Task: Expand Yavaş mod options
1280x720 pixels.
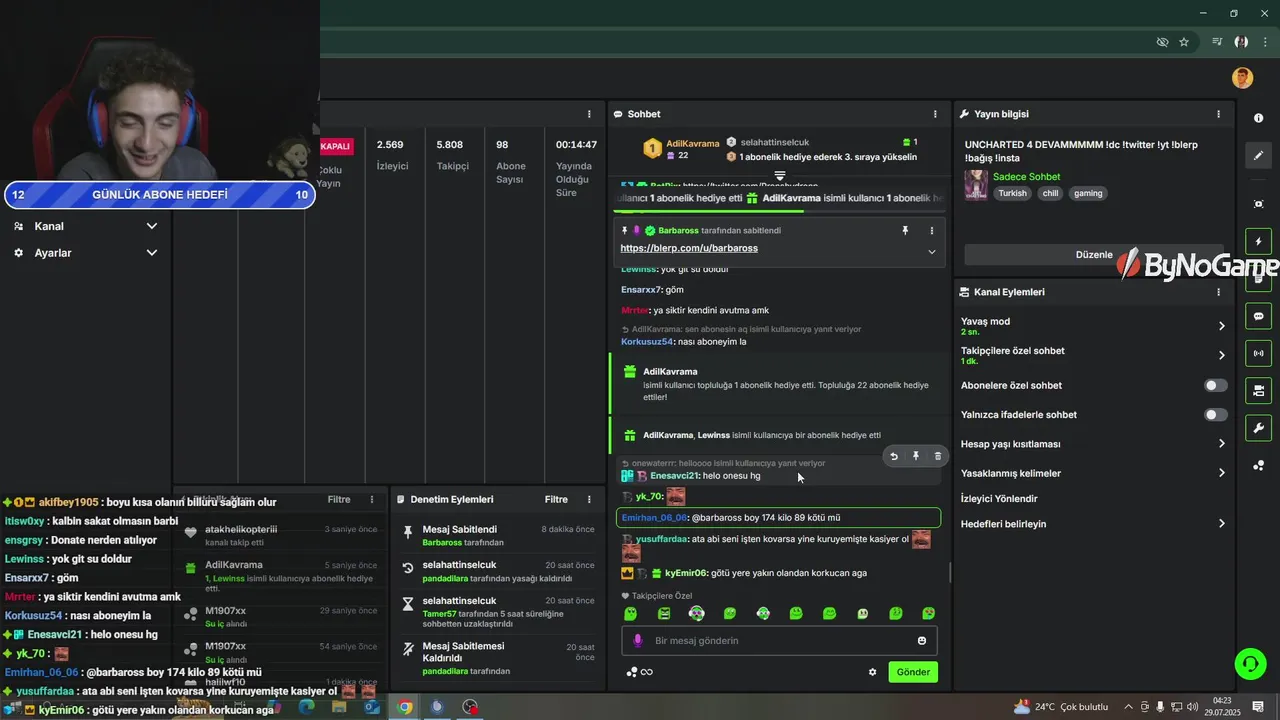Action: (x=1221, y=326)
